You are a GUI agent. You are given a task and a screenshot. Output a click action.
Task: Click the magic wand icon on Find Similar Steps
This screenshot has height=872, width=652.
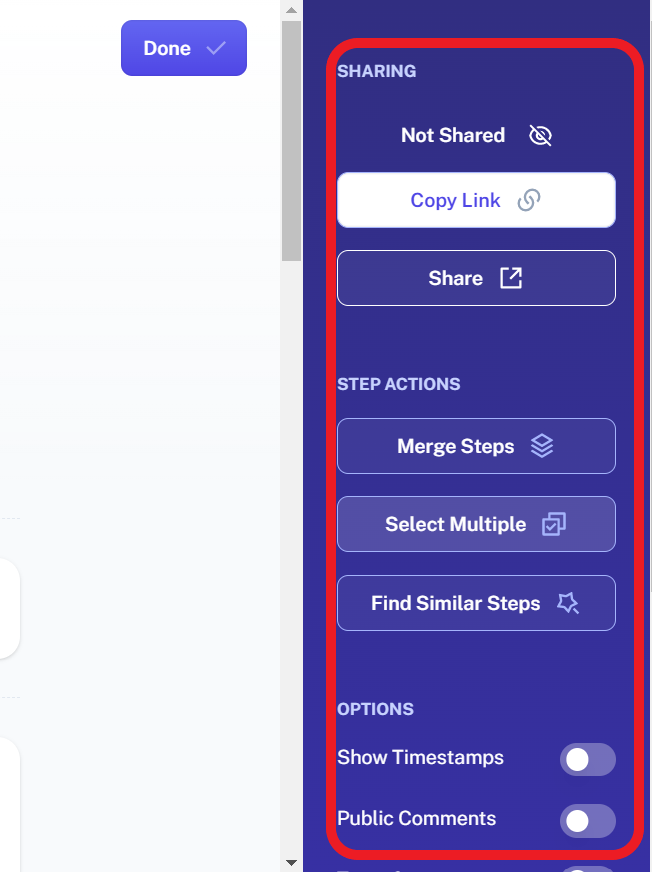[568, 603]
